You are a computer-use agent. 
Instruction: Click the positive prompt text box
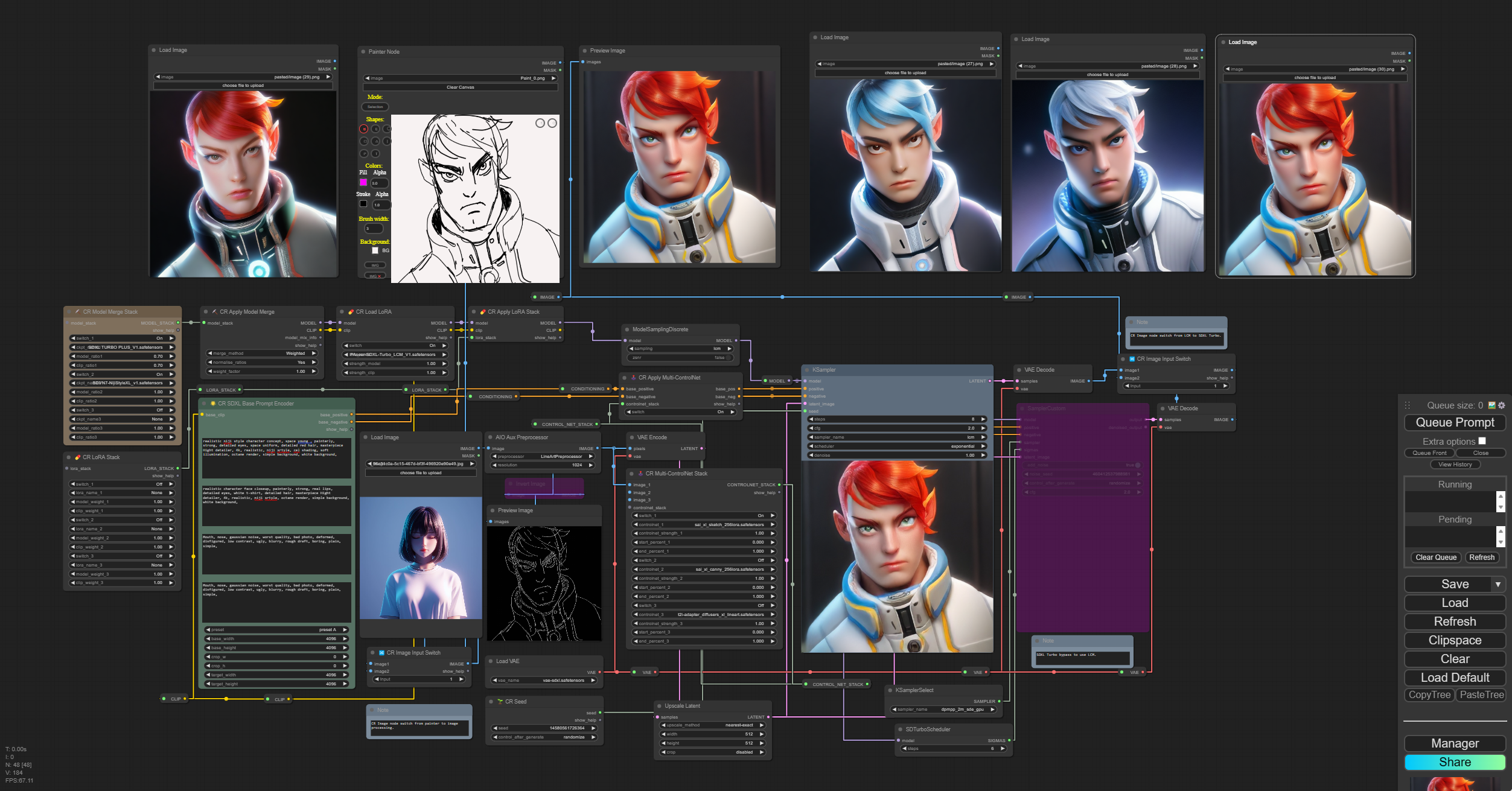coord(276,457)
